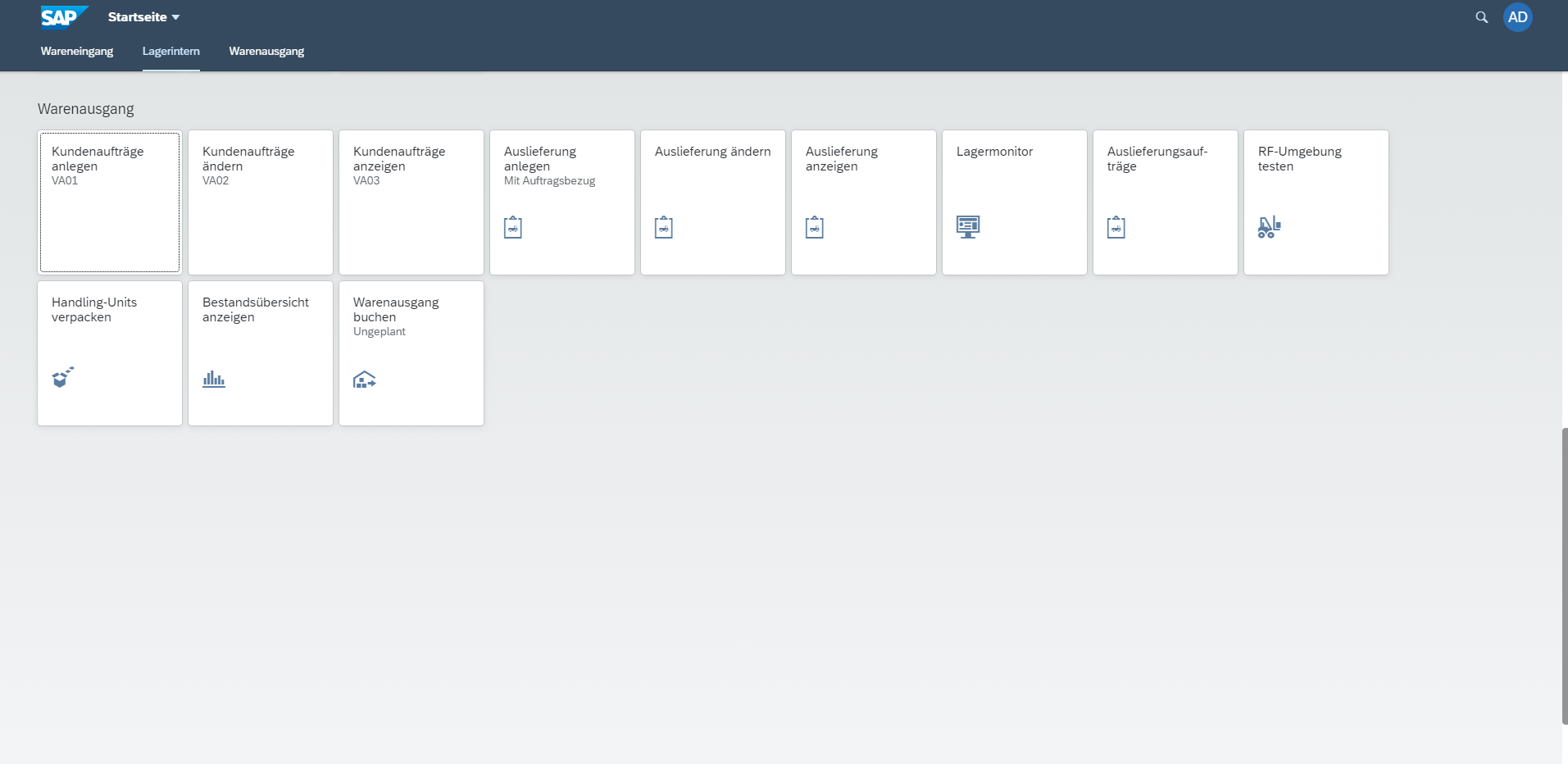Screen dimensions: 1568x764
Task: Click the Auslieferung ändern tile title
Action: point(712,152)
